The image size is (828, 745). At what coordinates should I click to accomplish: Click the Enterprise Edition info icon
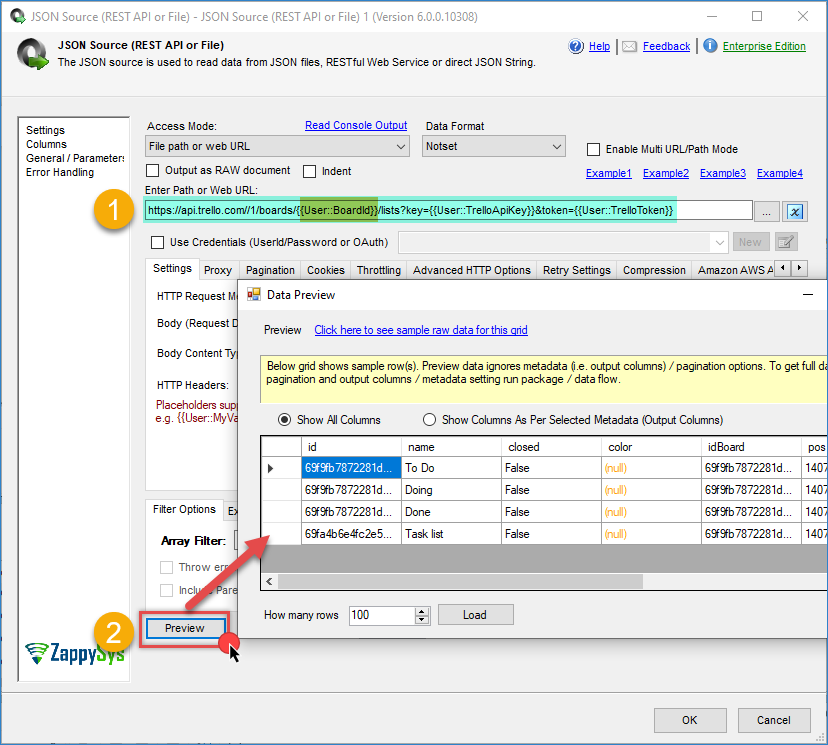[x=710, y=46]
